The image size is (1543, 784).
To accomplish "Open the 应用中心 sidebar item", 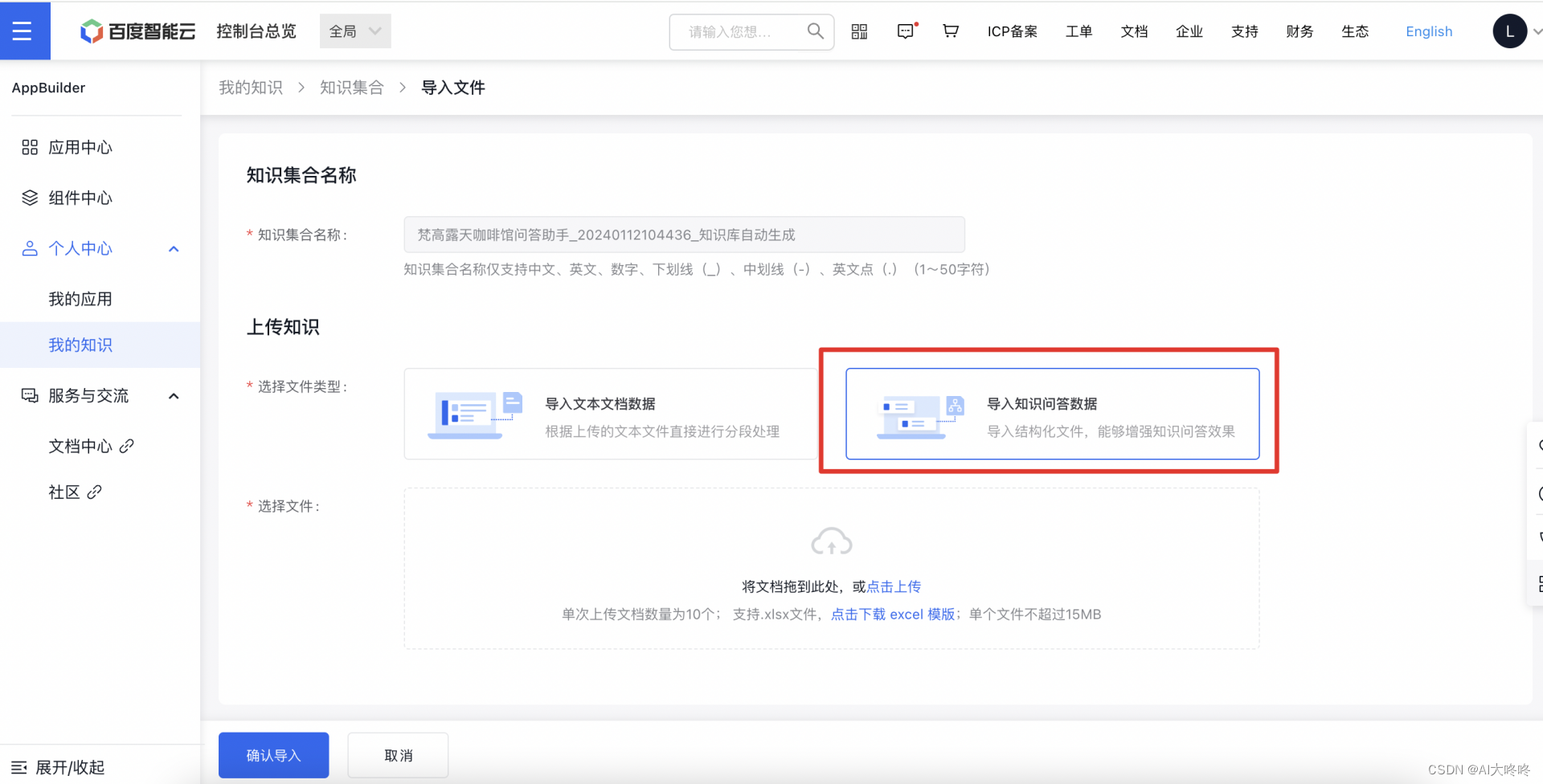I will [x=81, y=147].
